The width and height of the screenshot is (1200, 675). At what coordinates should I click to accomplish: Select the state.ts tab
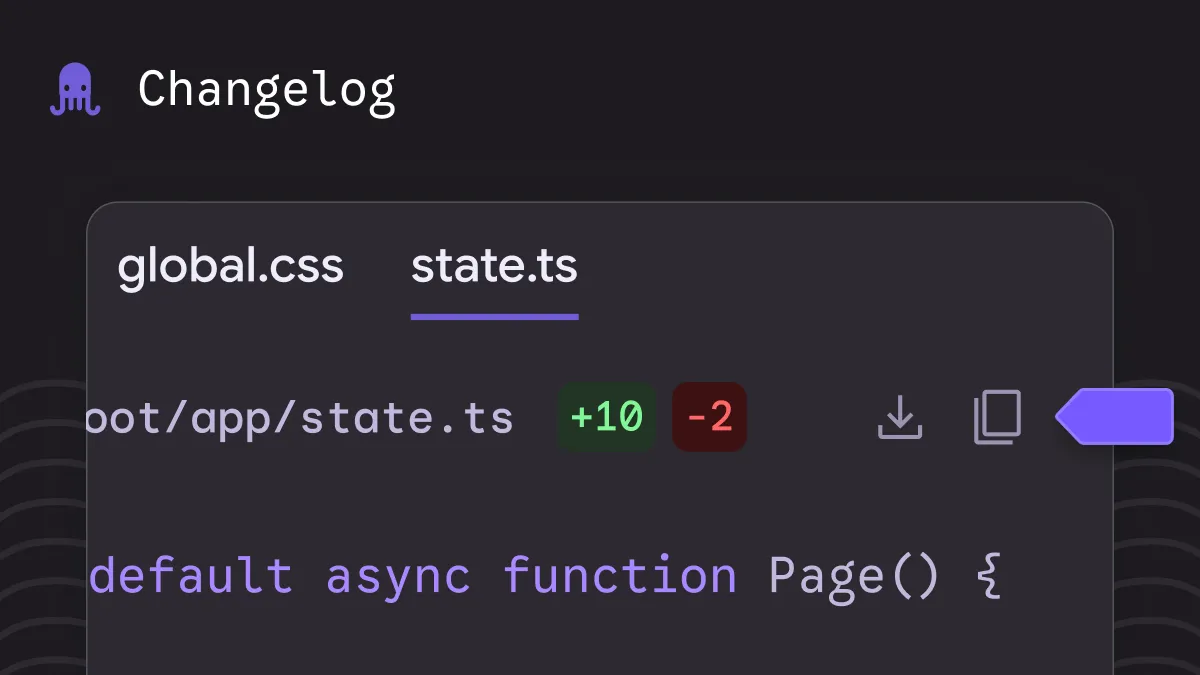(494, 267)
